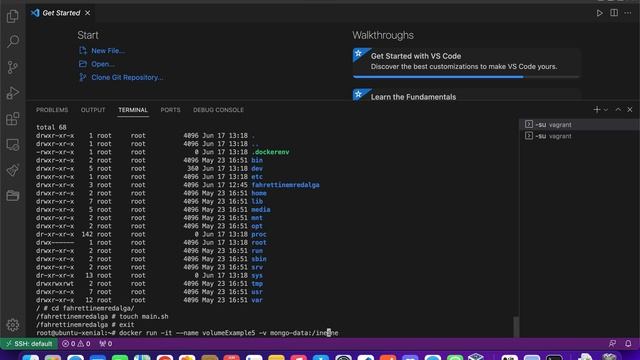This screenshot has height=360, width=640.
Task: Click the forwarded ports status item
Action: click(106, 344)
